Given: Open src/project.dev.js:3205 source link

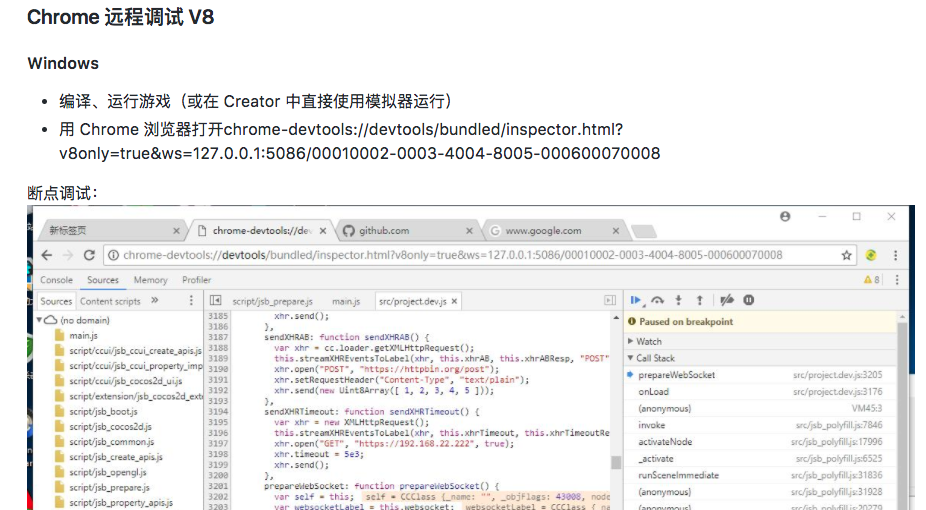Looking at the screenshot, I should point(837,375).
